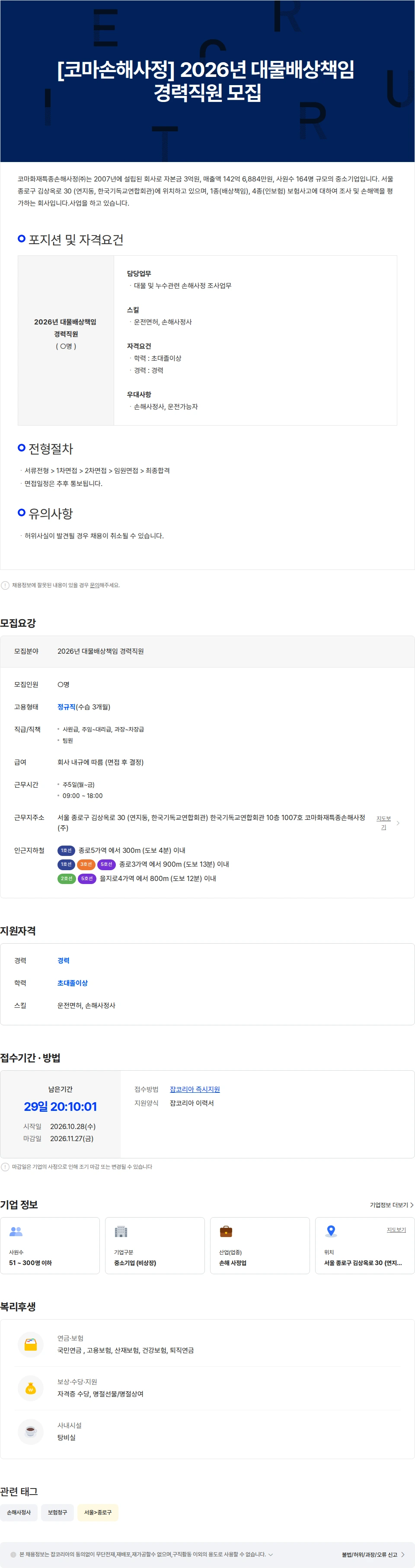The width and height of the screenshot is (415, 1568).
Task: Click the 보상·수당·지원 money bag icon
Action: [30, 1388]
